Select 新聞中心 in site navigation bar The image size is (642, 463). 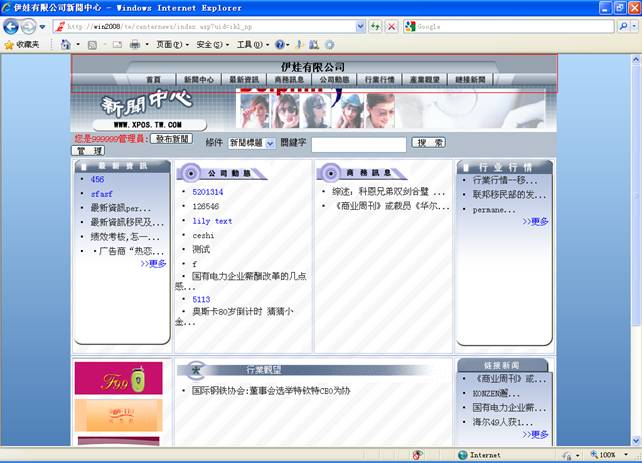[198, 79]
